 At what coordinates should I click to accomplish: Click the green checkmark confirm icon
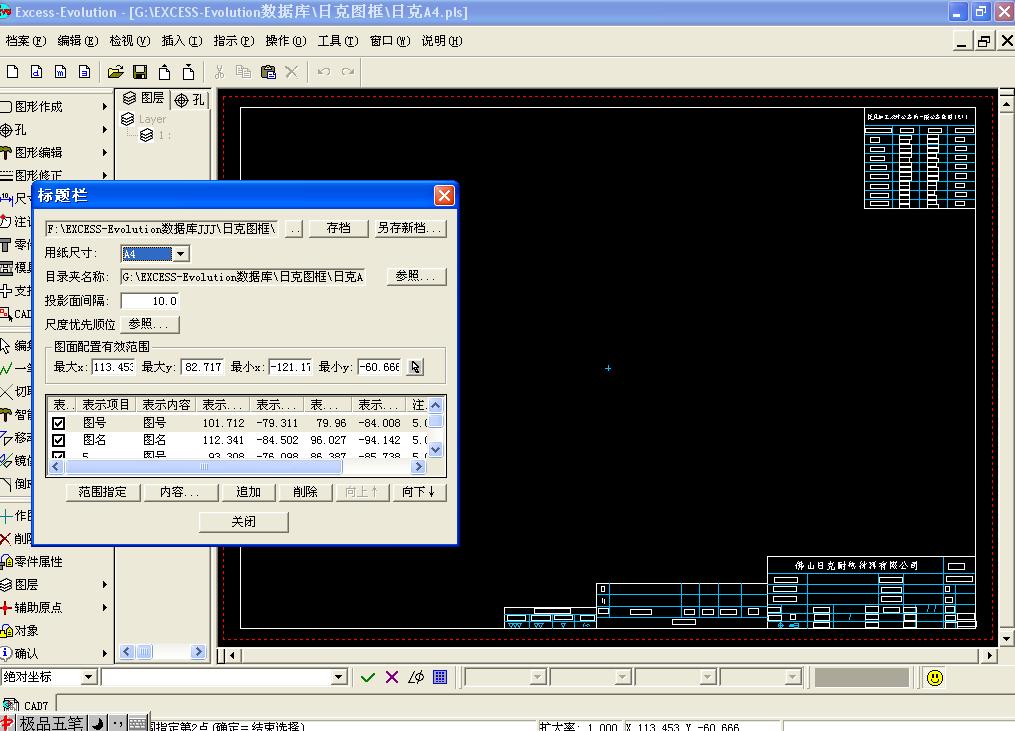(x=368, y=677)
